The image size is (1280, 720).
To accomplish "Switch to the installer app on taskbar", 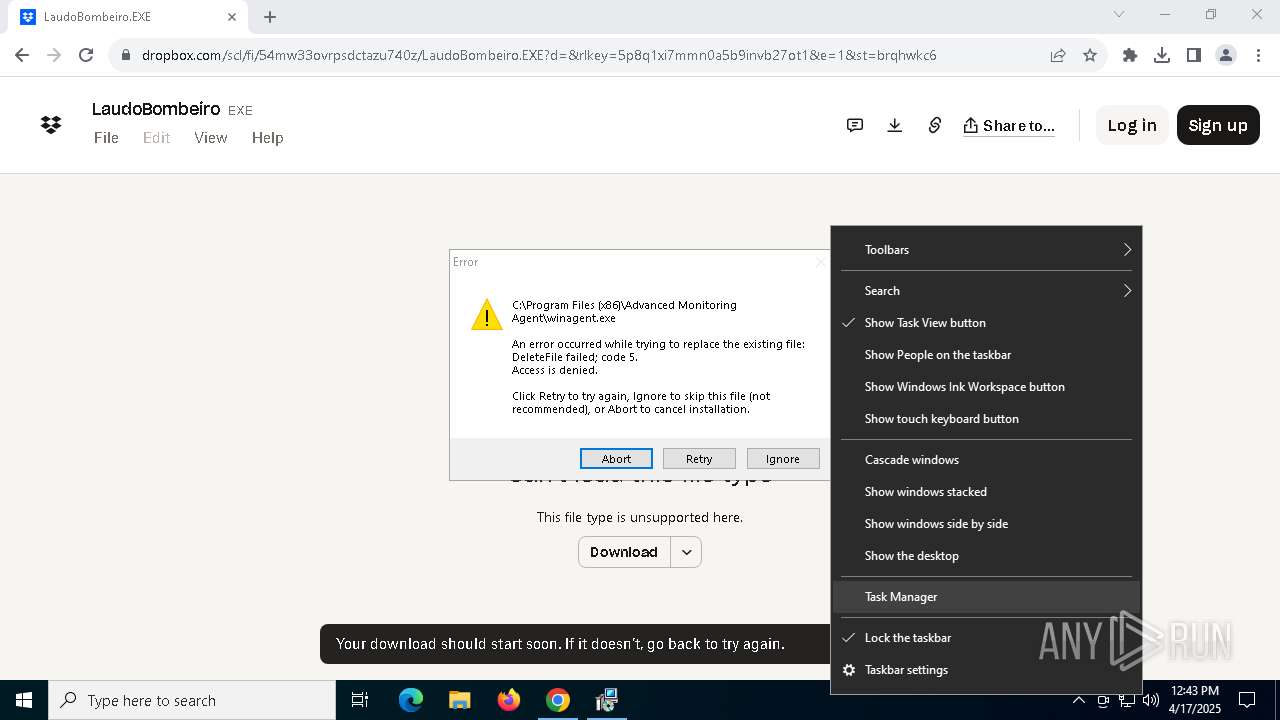I will (x=606, y=700).
